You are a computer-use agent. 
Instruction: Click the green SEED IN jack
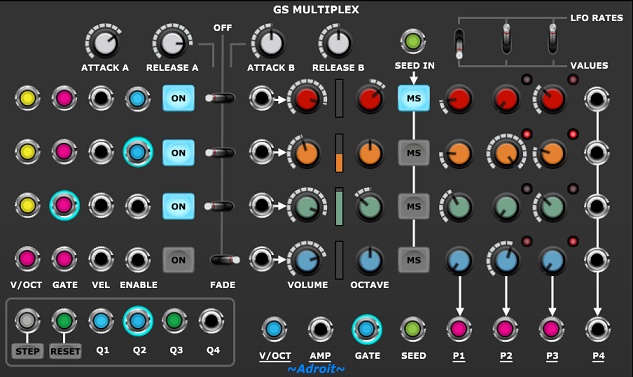pyautogui.click(x=413, y=41)
